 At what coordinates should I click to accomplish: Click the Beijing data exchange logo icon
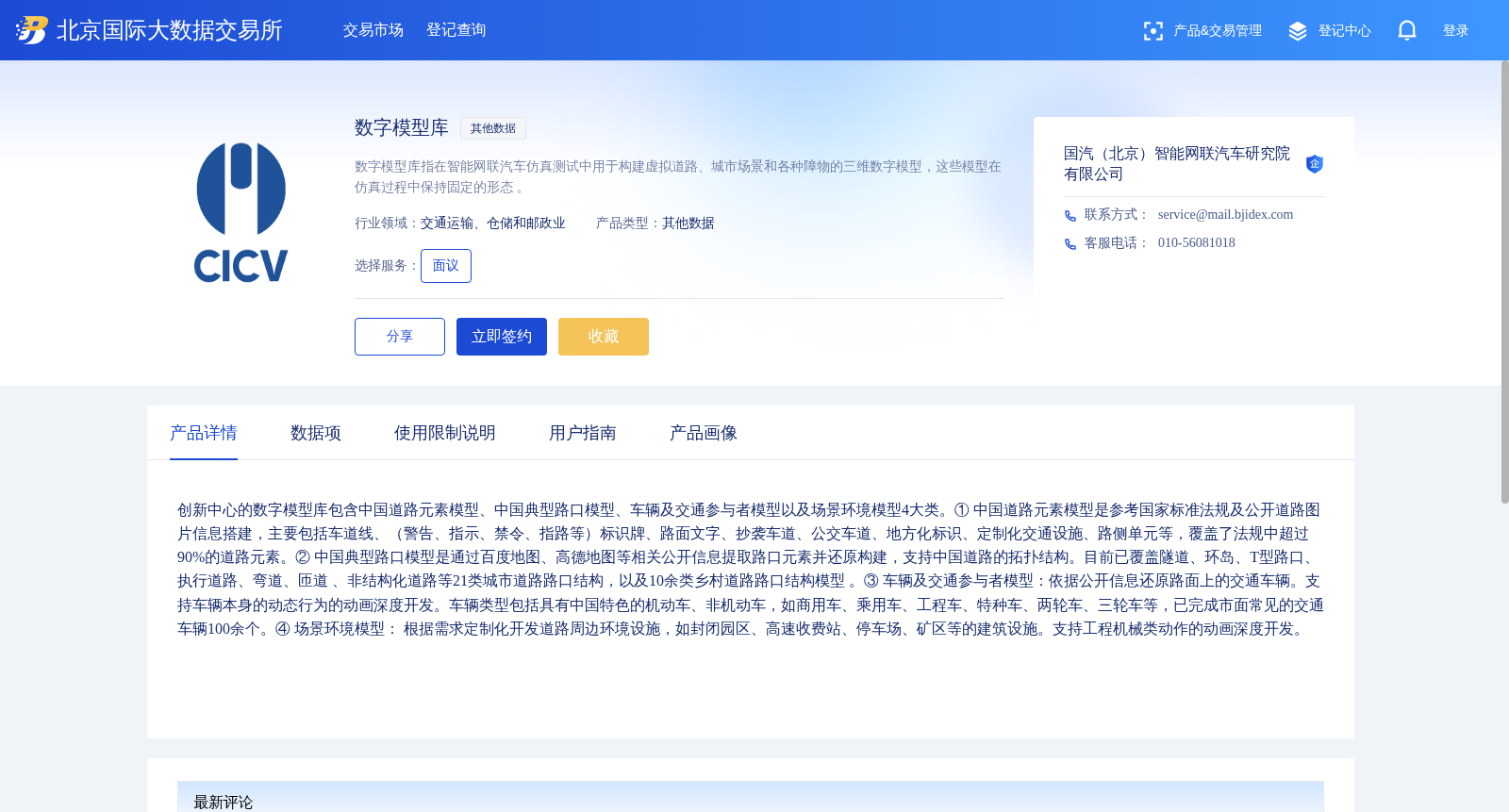31,30
